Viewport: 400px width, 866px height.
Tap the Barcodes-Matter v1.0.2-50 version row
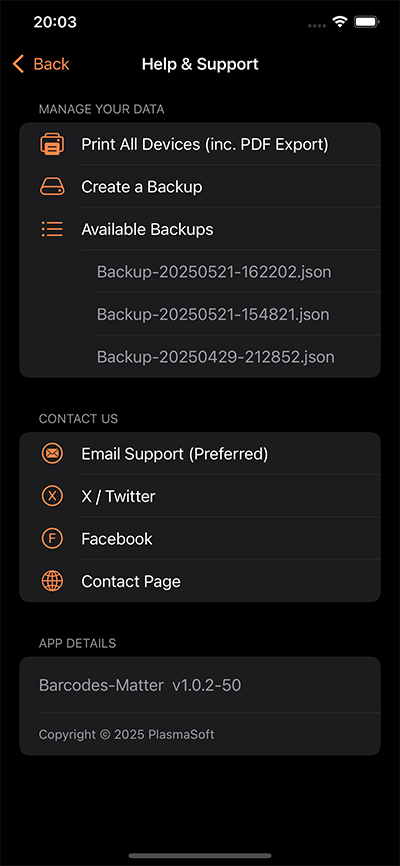pos(200,685)
